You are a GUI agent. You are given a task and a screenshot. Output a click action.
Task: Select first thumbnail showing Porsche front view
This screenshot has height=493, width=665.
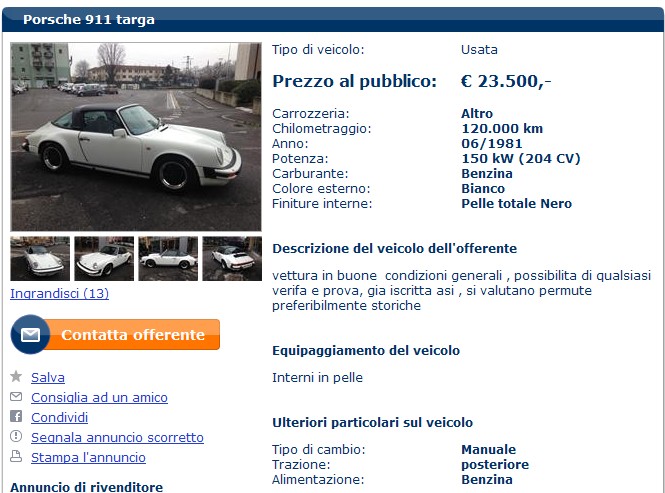[x=40, y=258]
